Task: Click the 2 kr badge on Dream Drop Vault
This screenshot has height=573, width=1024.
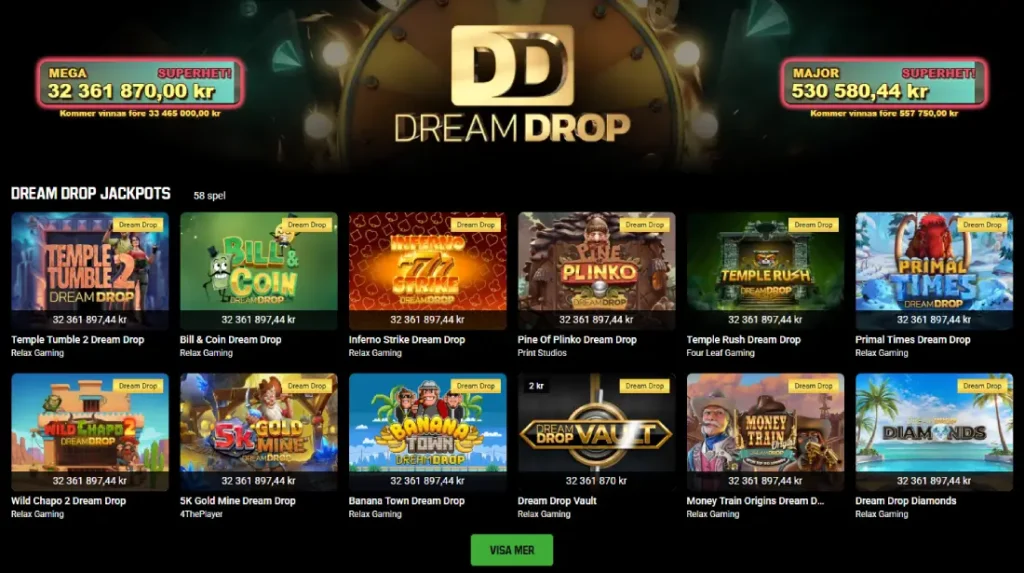Action: 536,386
